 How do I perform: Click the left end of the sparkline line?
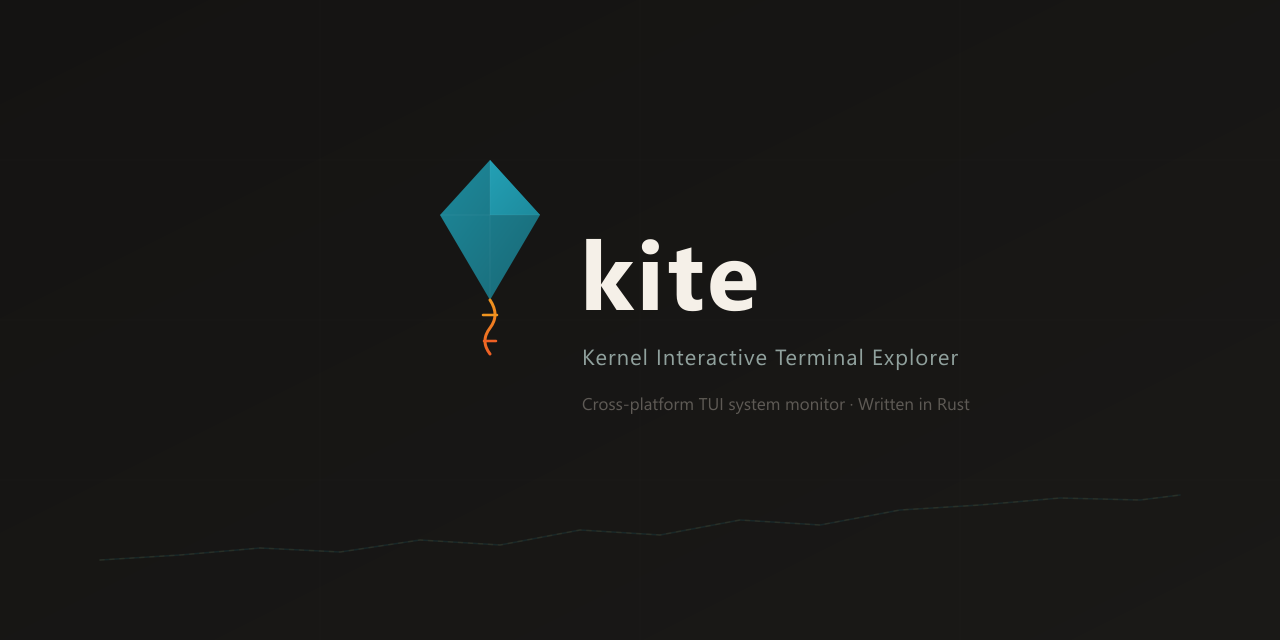[x=100, y=560]
